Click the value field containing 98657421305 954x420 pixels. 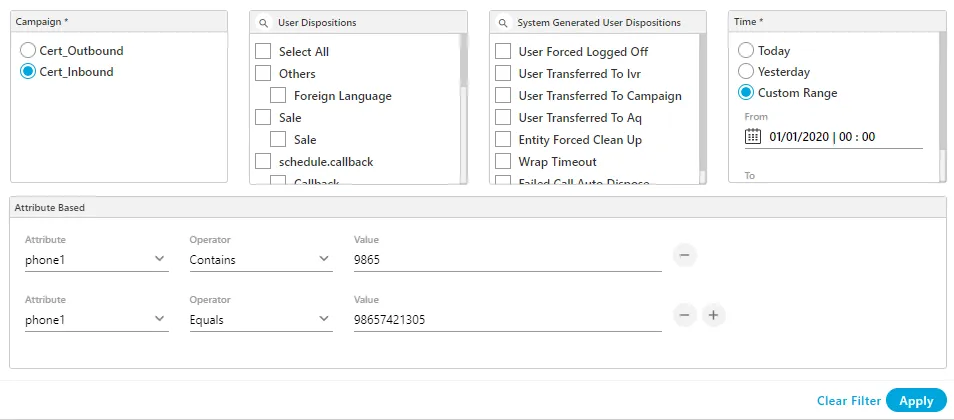(507, 320)
